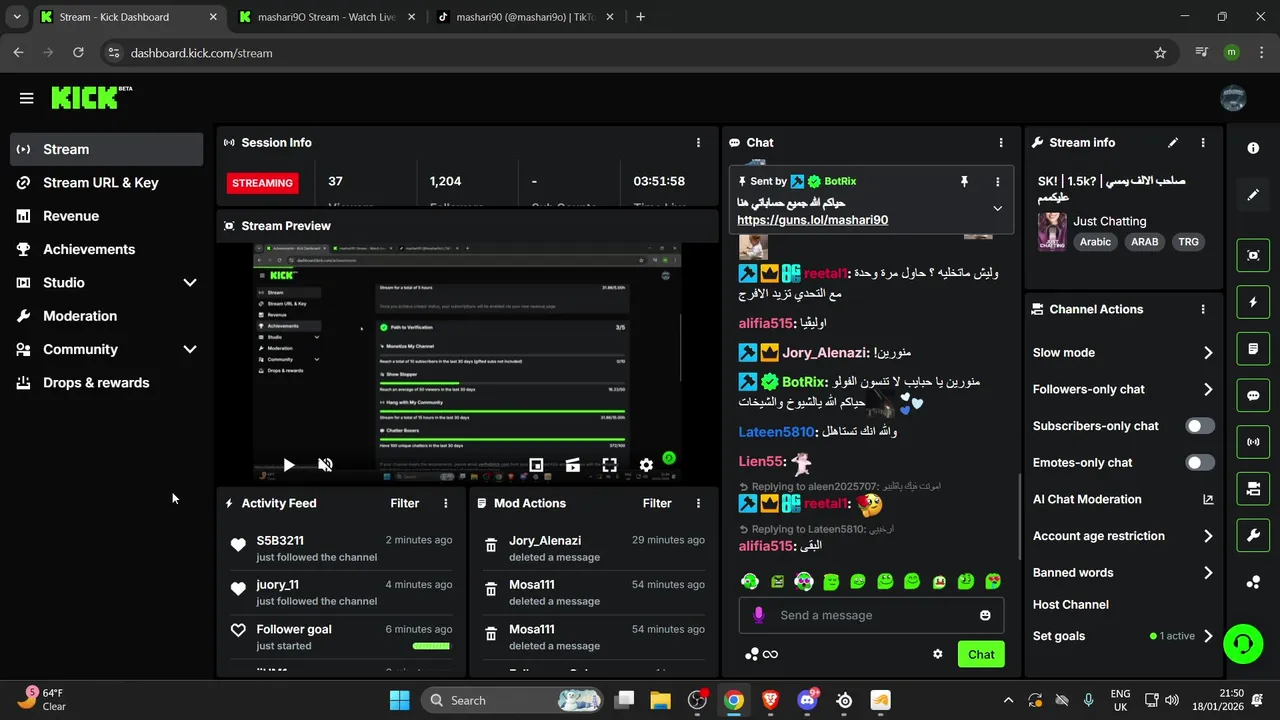
Task: Expand the pinned message chevron
Action: [x=997, y=209]
